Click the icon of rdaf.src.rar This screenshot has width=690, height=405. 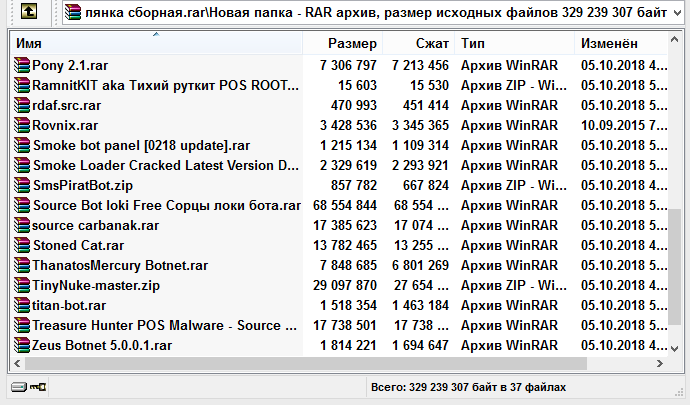(x=22, y=105)
